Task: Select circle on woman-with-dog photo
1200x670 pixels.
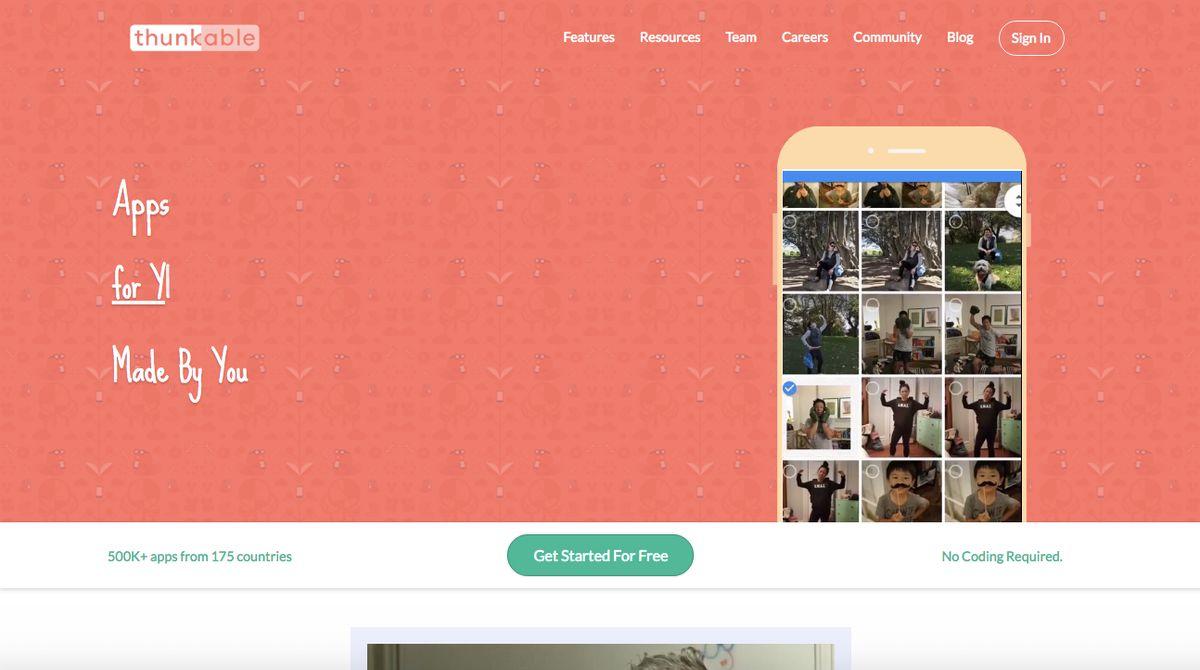Action: point(955,221)
